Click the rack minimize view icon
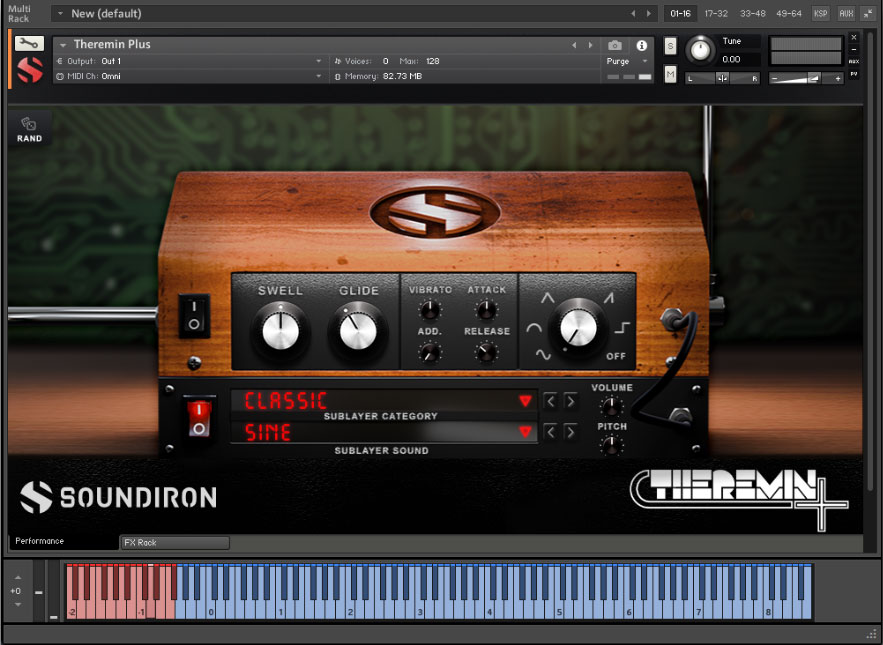 (868, 14)
